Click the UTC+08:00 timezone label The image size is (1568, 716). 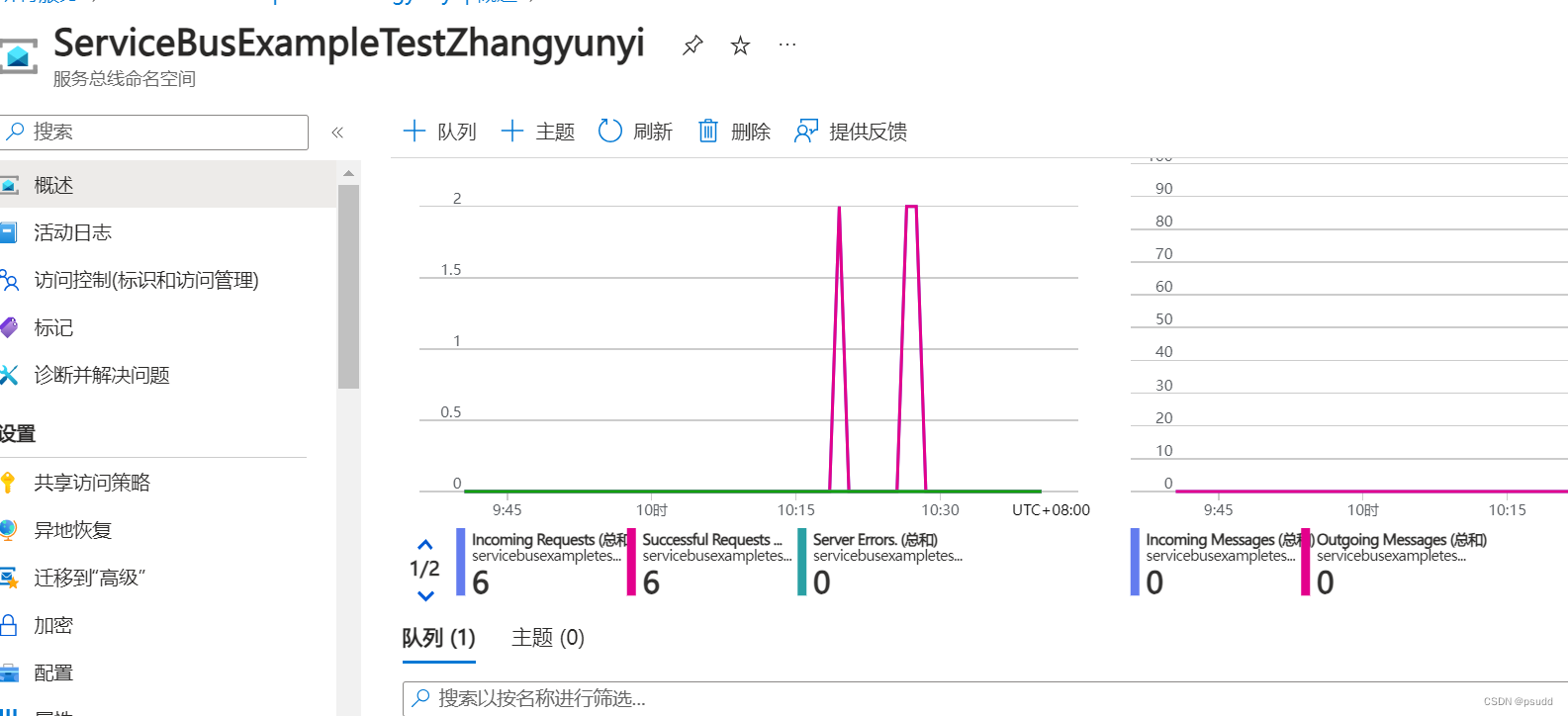pyautogui.click(x=1051, y=510)
